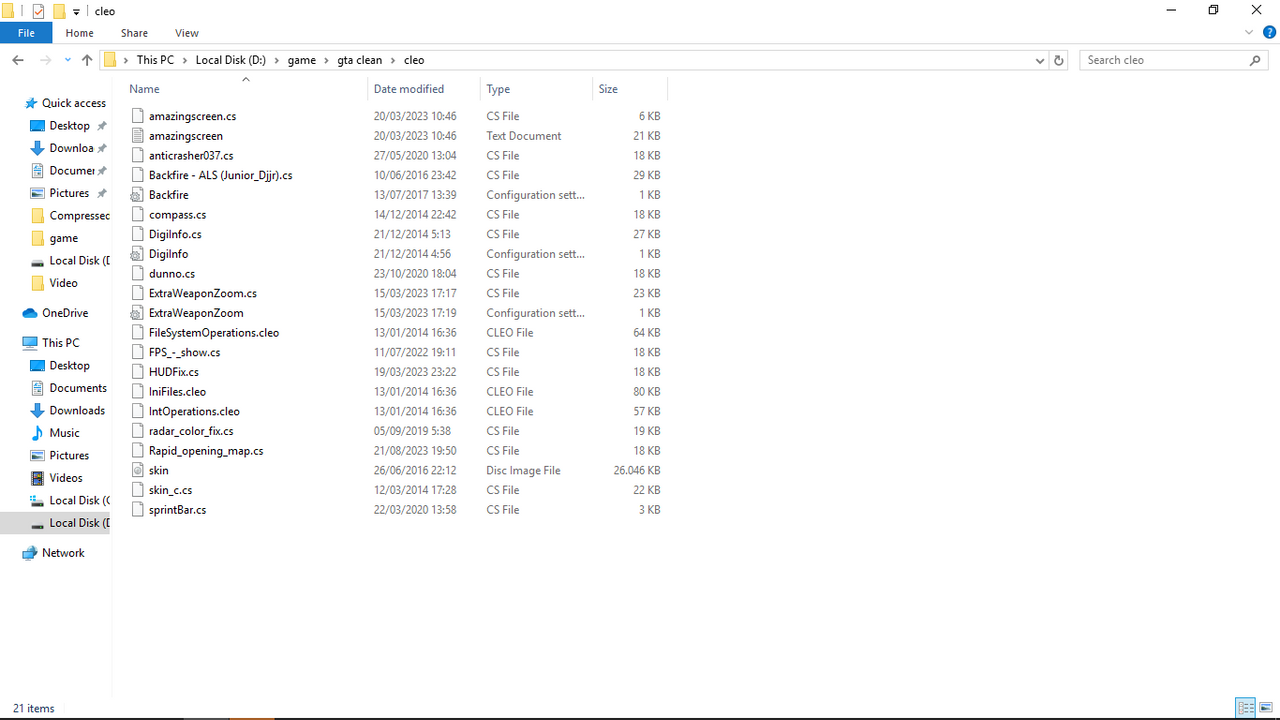Click the New folder icon in title bar
Viewport: 1280px width, 720px height.
tap(59, 11)
